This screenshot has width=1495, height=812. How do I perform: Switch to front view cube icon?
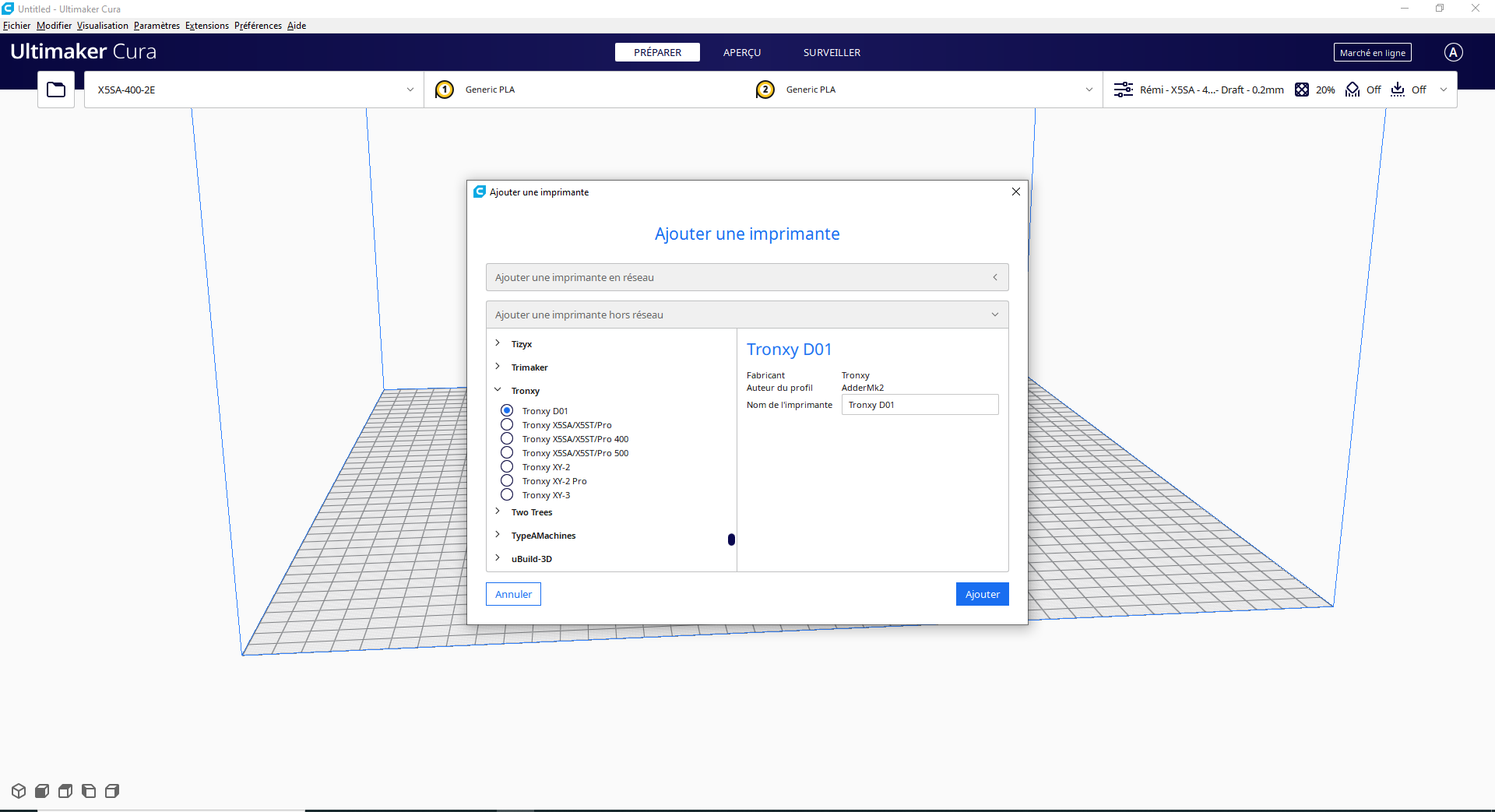tap(42, 791)
